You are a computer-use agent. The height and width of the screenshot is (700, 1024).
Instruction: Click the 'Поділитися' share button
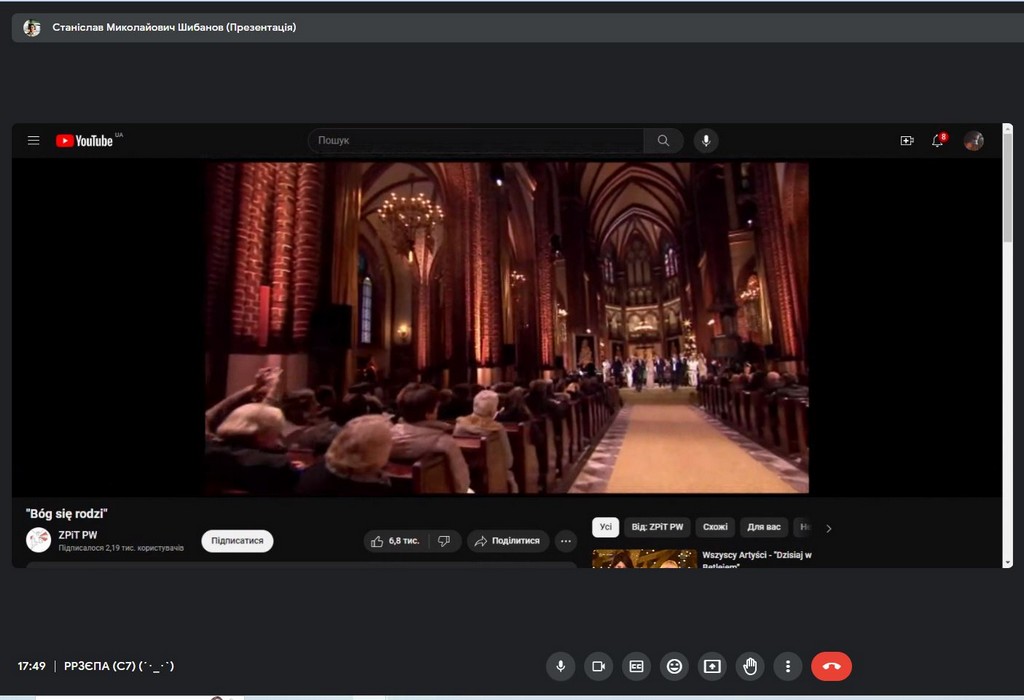pyautogui.click(x=508, y=541)
